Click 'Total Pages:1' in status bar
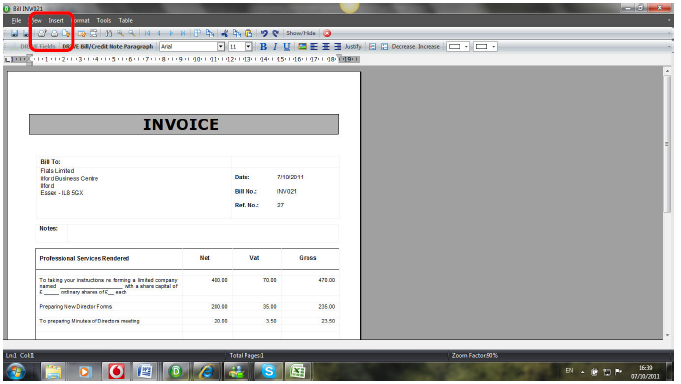Image resolution: width=681 pixels, height=384 pixels. [247, 355]
